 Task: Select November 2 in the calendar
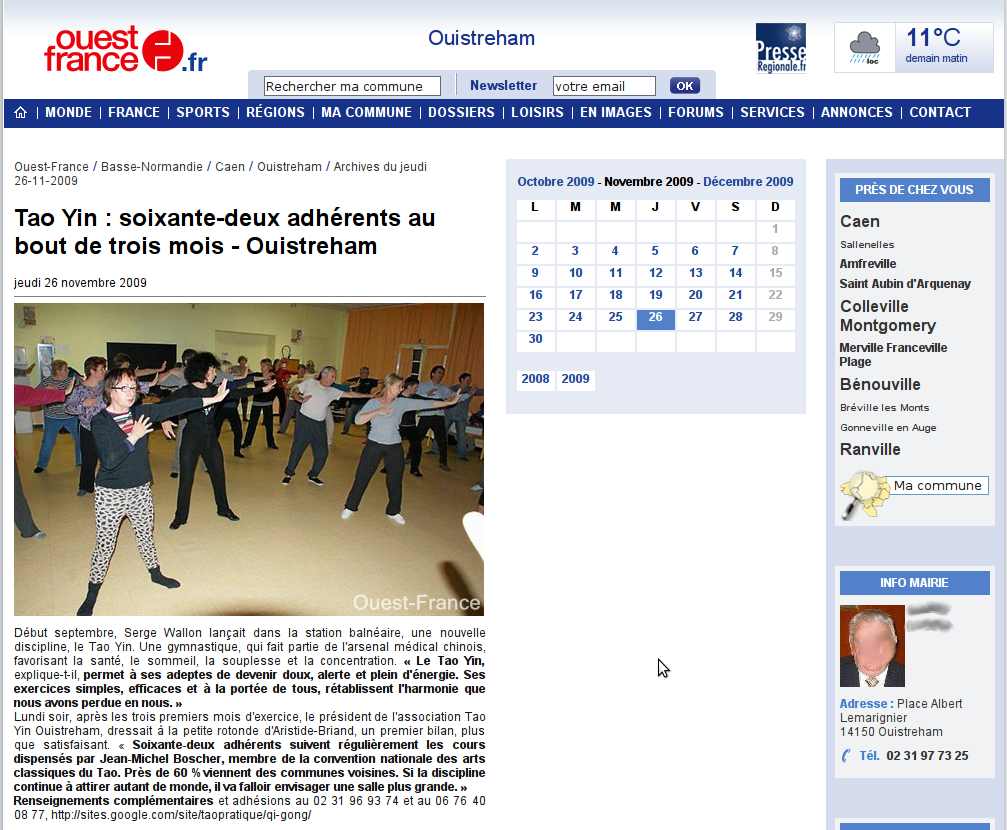535,251
